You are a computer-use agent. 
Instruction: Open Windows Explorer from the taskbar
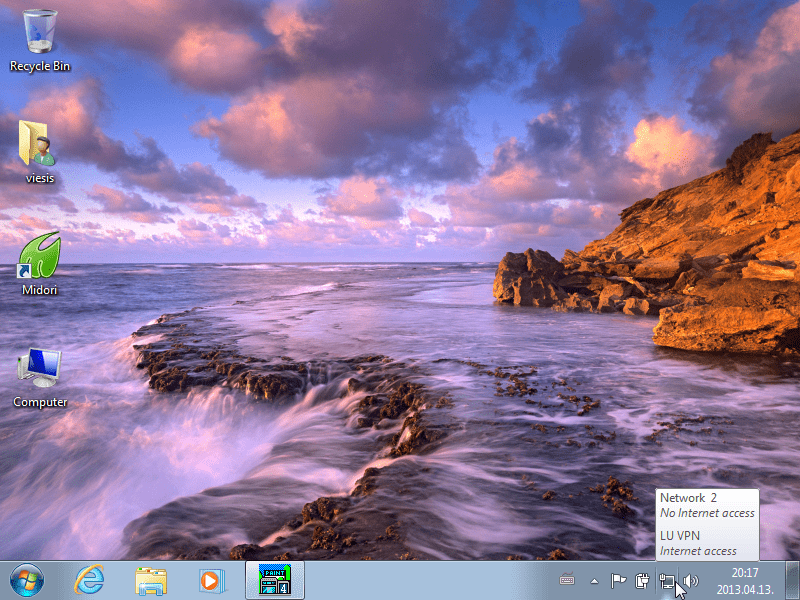tap(151, 581)
